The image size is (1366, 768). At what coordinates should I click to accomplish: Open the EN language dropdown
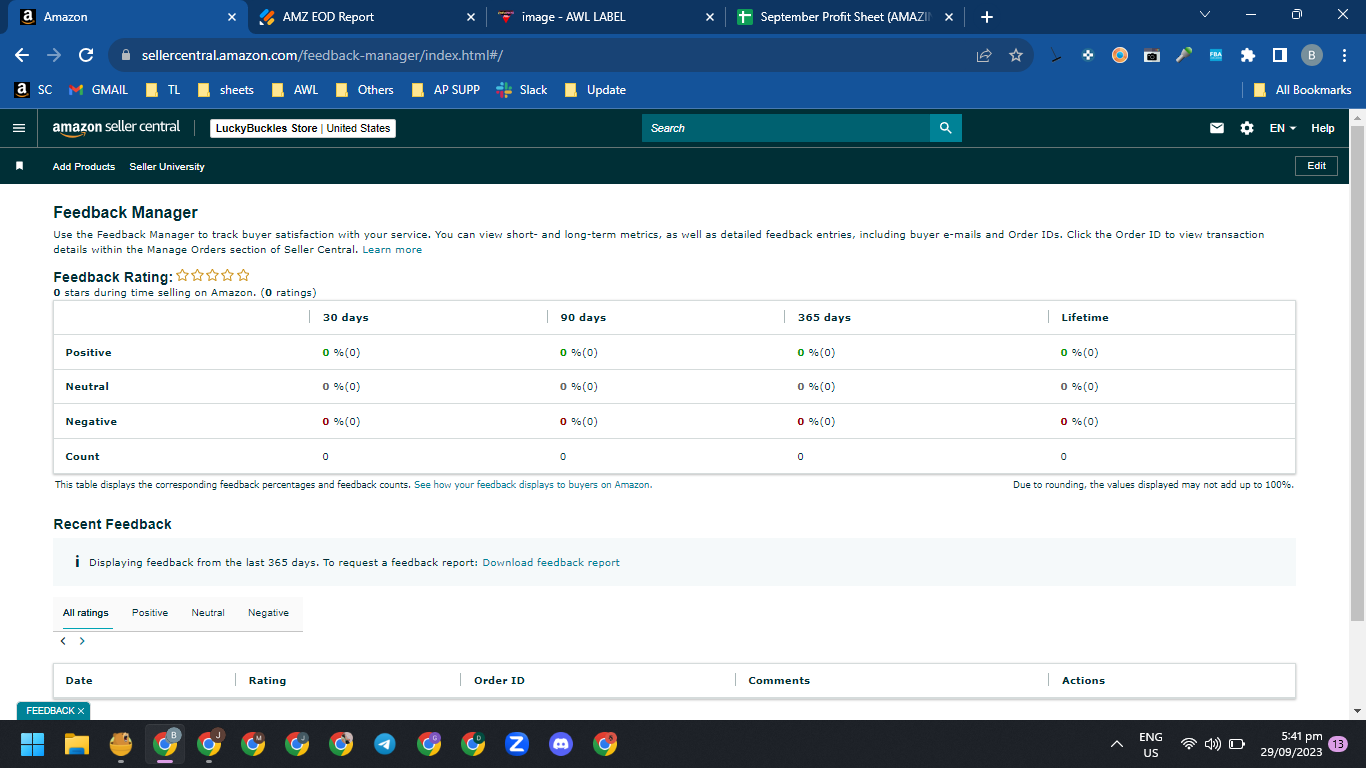(1283, 128)
